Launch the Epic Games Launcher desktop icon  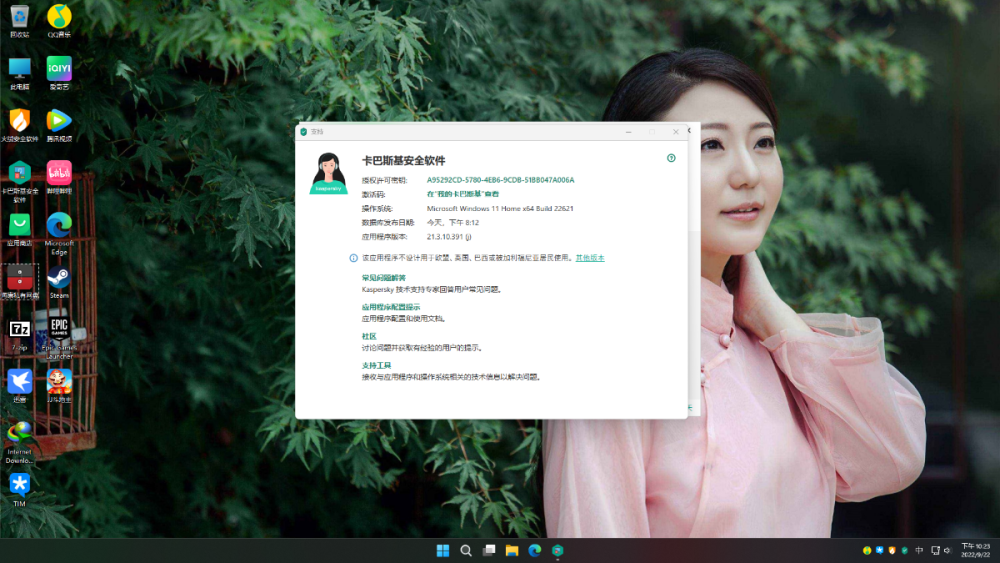coord(59,339)
